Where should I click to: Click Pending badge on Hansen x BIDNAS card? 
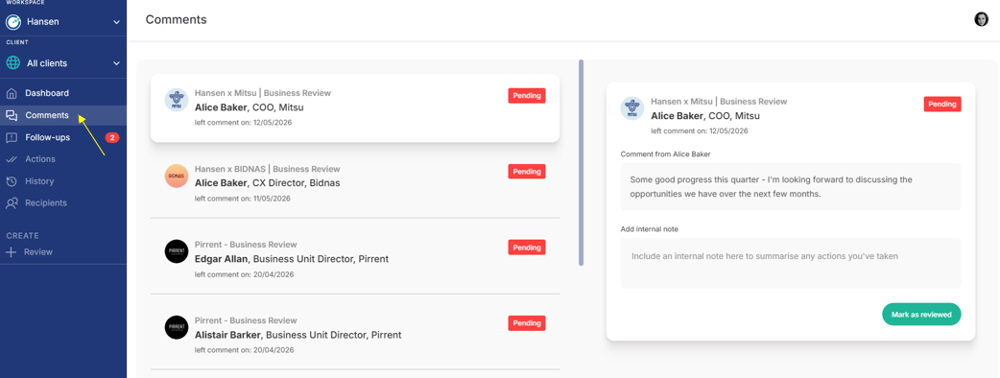pyautogui.click(x=527, y=171)
